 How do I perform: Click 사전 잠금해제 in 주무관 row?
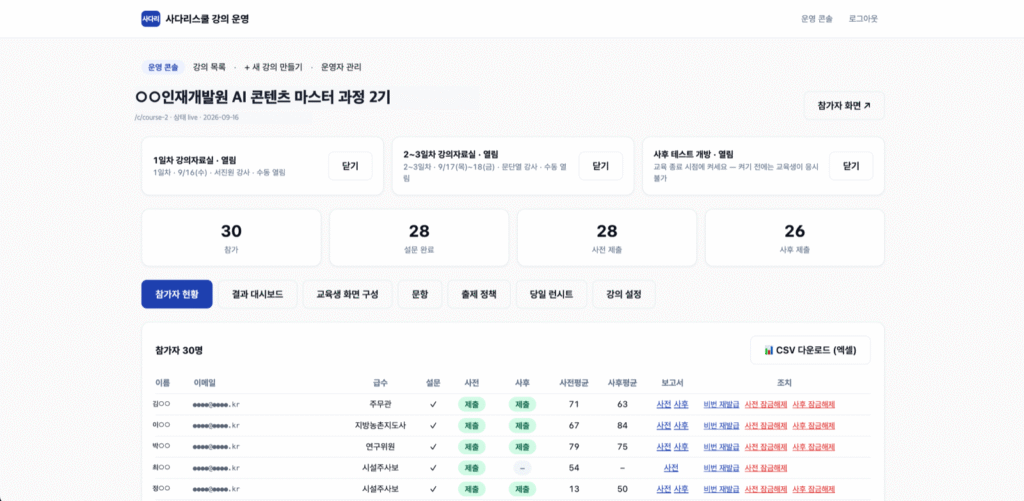point(765,404)
